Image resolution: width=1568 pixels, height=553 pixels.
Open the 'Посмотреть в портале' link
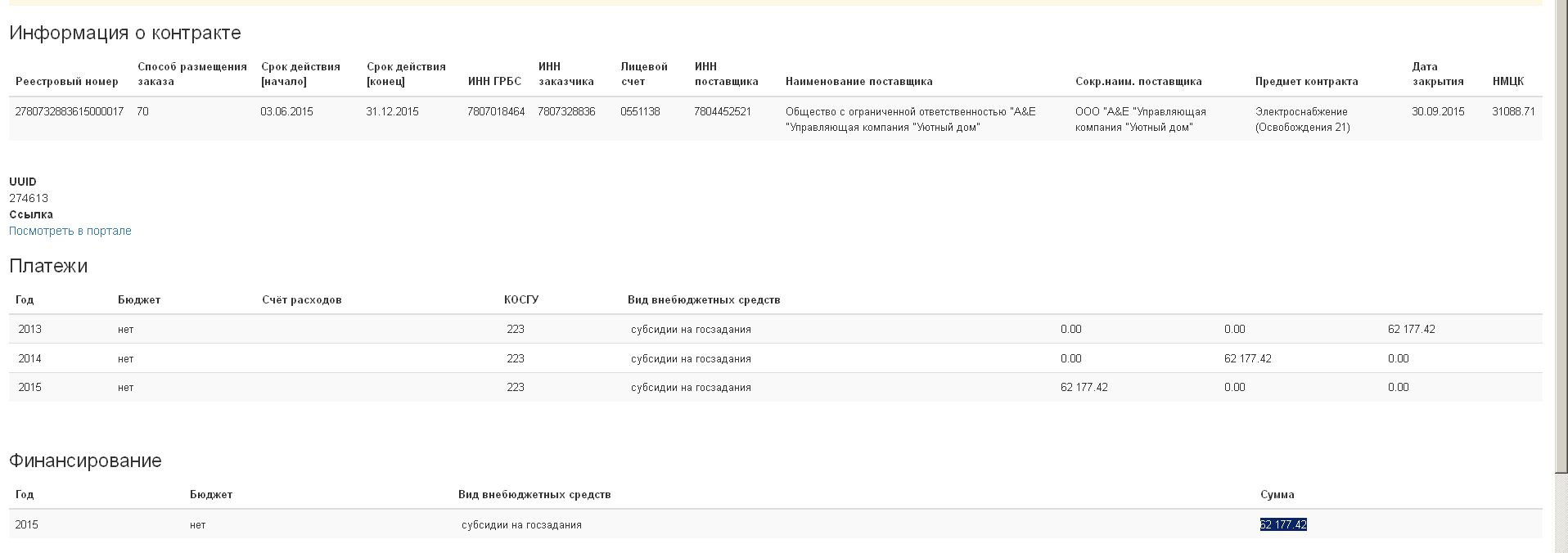point(70,231)
